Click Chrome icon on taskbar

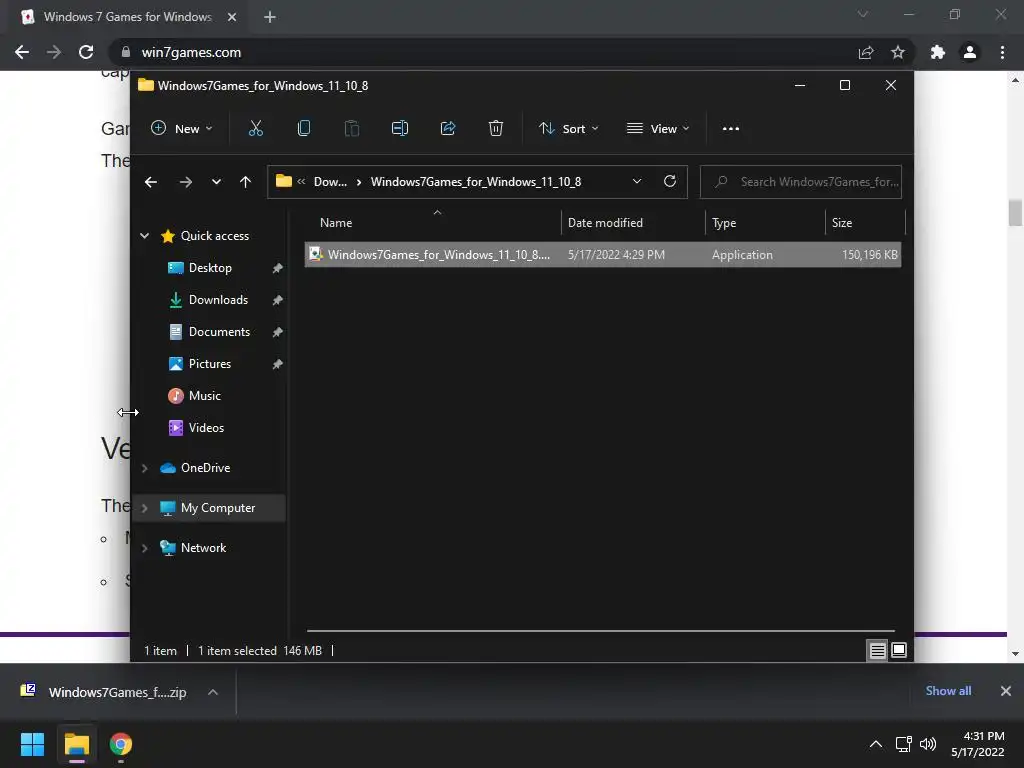[121, 744]
